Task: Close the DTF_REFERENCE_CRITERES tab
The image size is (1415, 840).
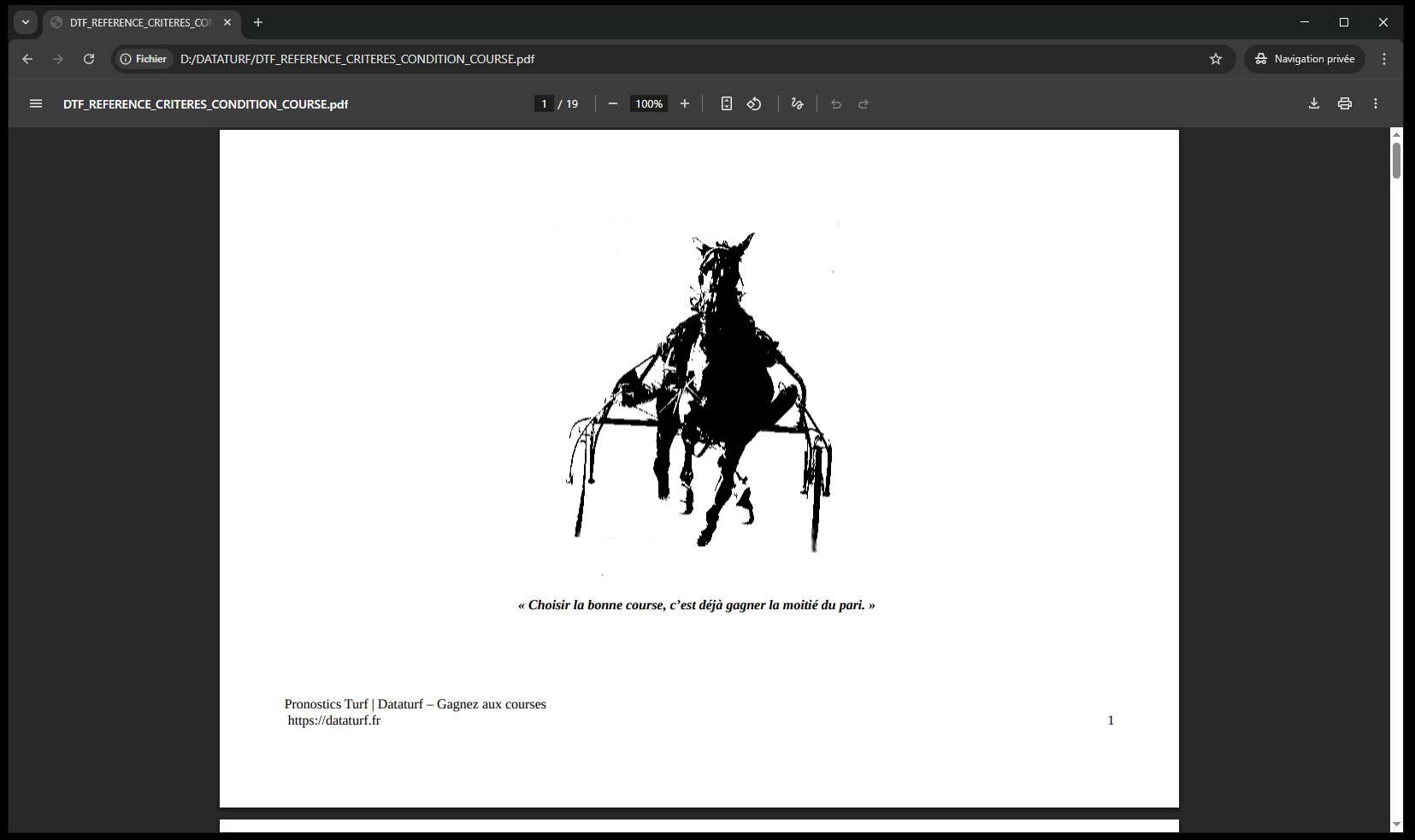Action: (x=227, y=23)
